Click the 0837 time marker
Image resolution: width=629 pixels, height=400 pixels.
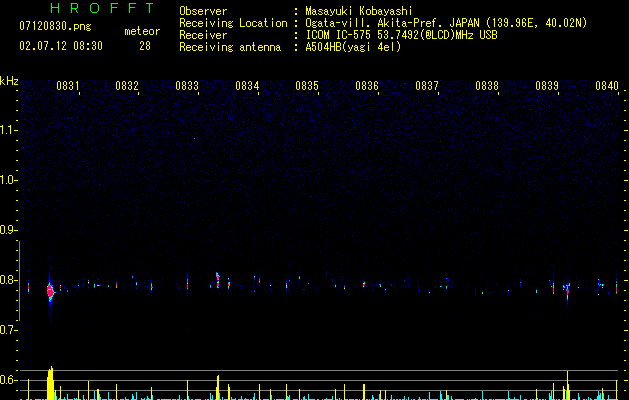[427, 86]
